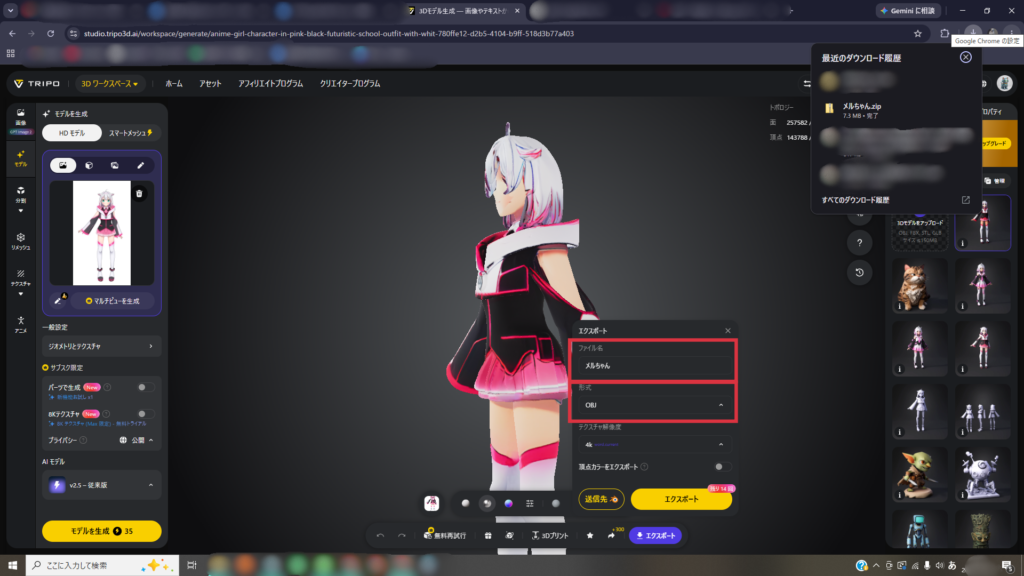Viewport: 1024px width, 576px height.
Task: Click the undo arrow in bottom toolbar
Action: point(380,536)
